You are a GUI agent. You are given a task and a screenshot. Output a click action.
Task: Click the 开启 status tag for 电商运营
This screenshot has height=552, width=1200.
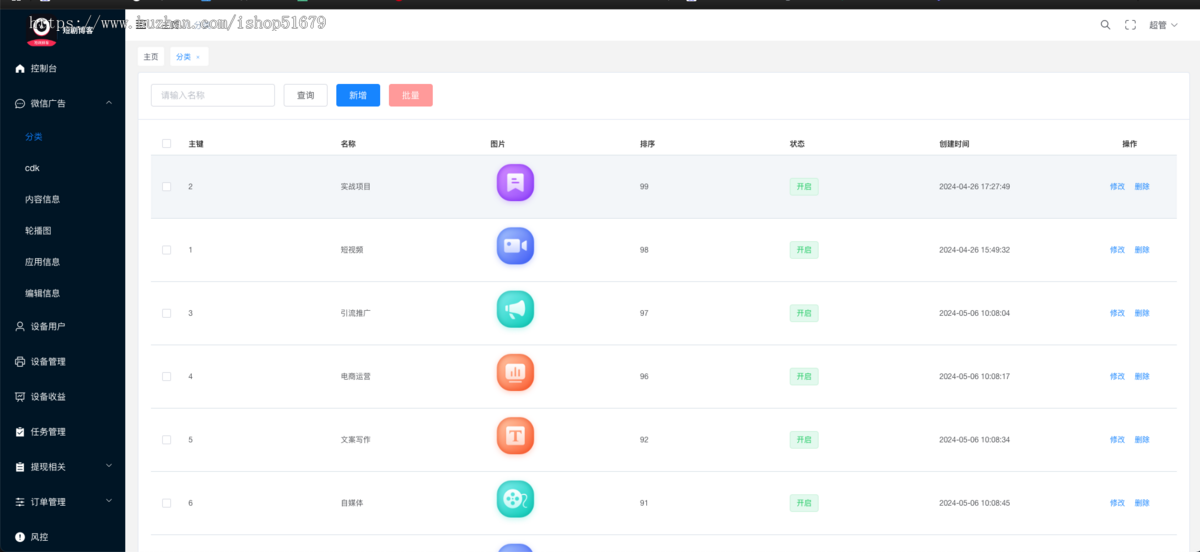[804, 376]
